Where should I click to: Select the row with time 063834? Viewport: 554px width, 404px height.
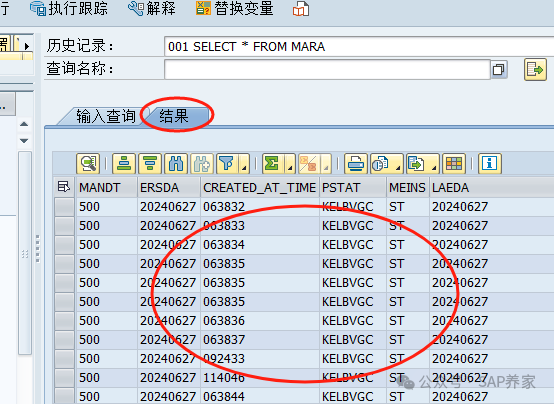click(x=64, y=245)
